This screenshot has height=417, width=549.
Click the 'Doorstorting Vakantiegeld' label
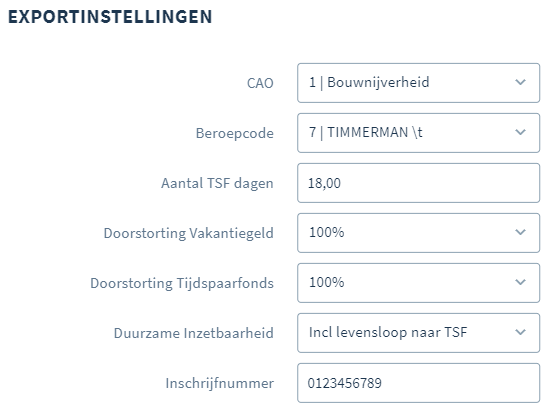(188, 233)
